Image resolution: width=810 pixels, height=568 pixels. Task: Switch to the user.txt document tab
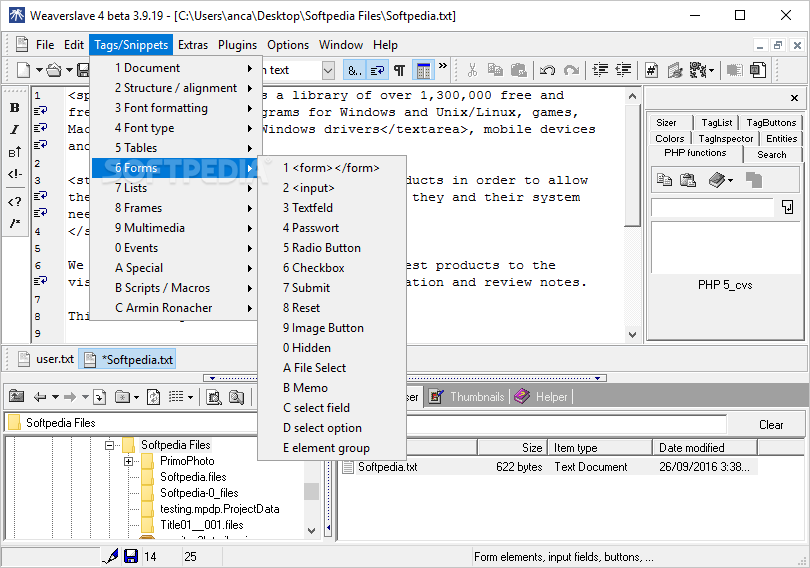click(x=46, y=359)
